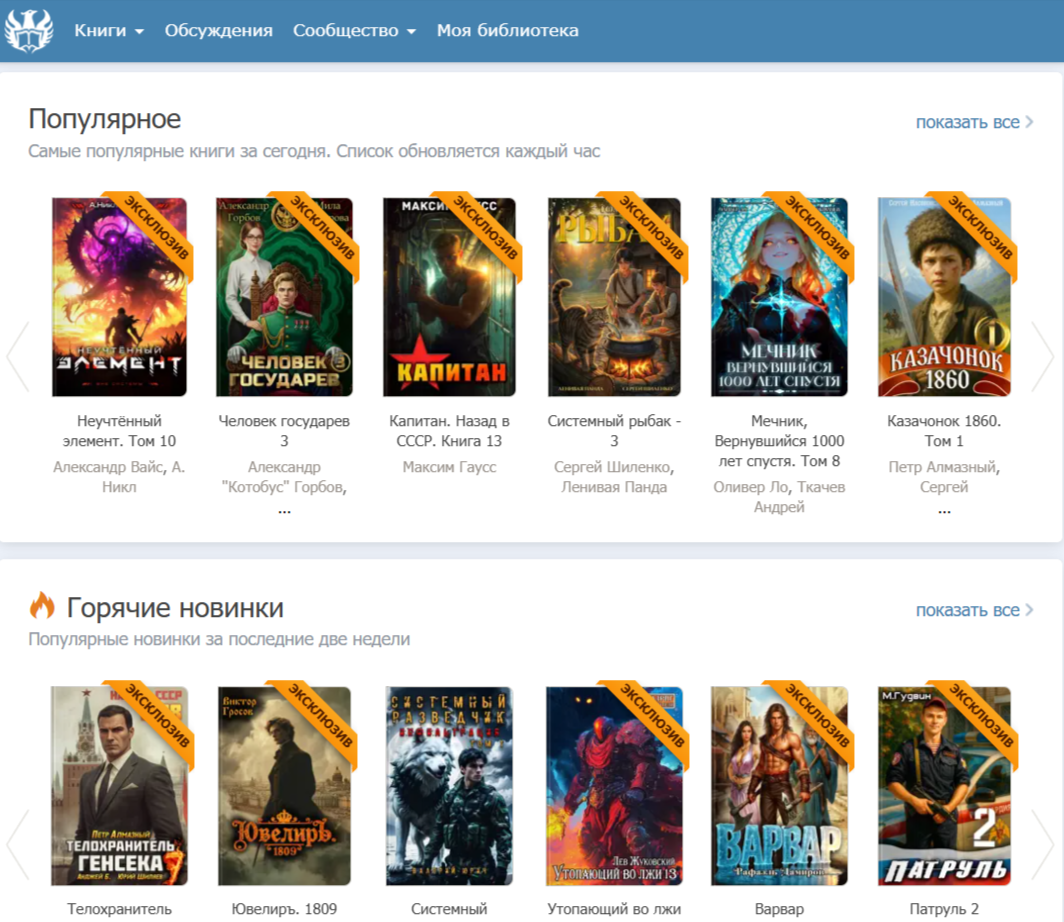Open Человек государев 3 book cover

point(284,296)
